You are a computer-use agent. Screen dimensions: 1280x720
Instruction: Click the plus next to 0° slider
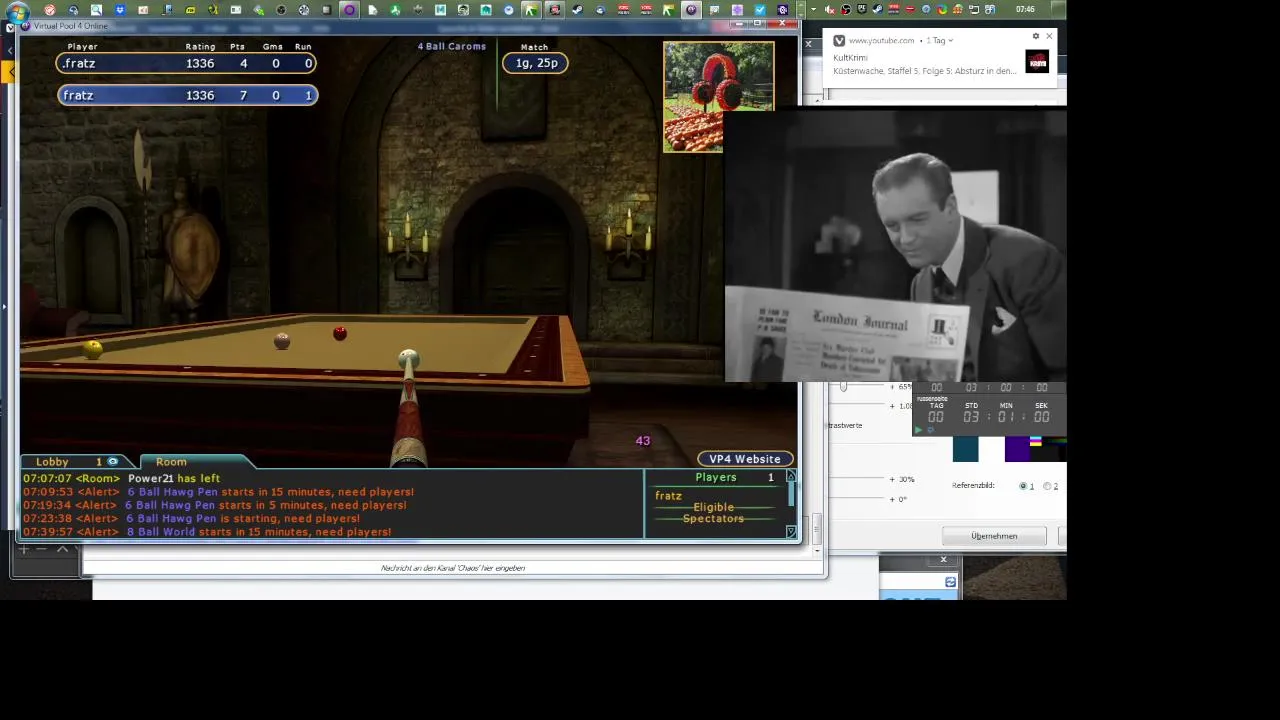(x=892, y=499)
